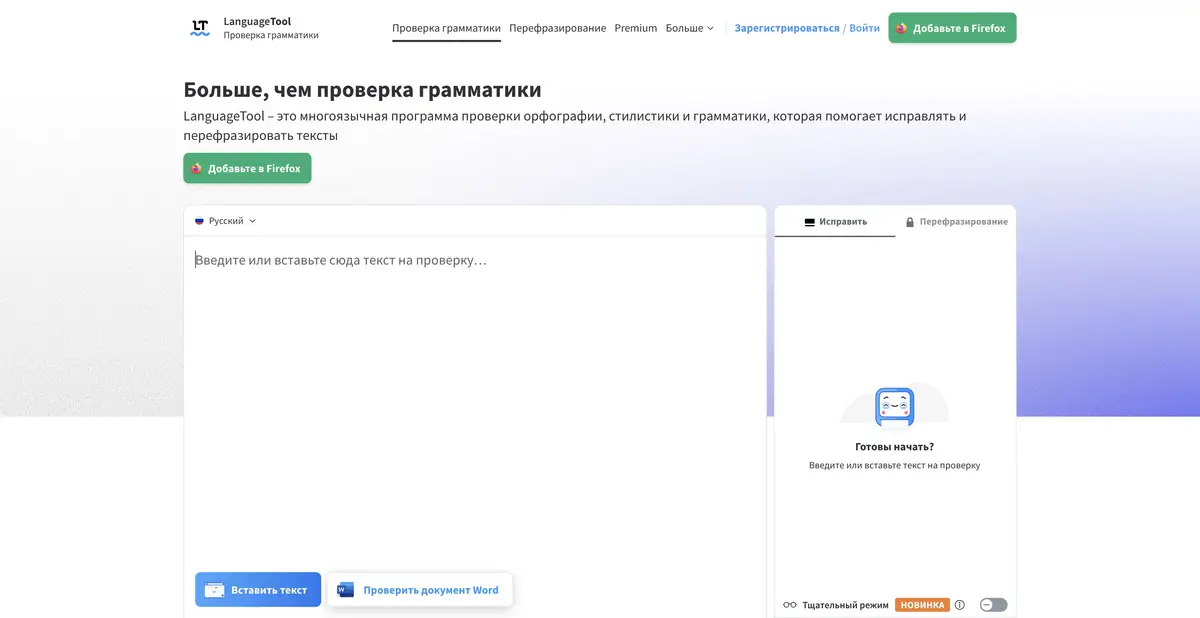Click the LanguageTool brand name text
Viewport: 1200px width, 618px height.
click(258, 21)
